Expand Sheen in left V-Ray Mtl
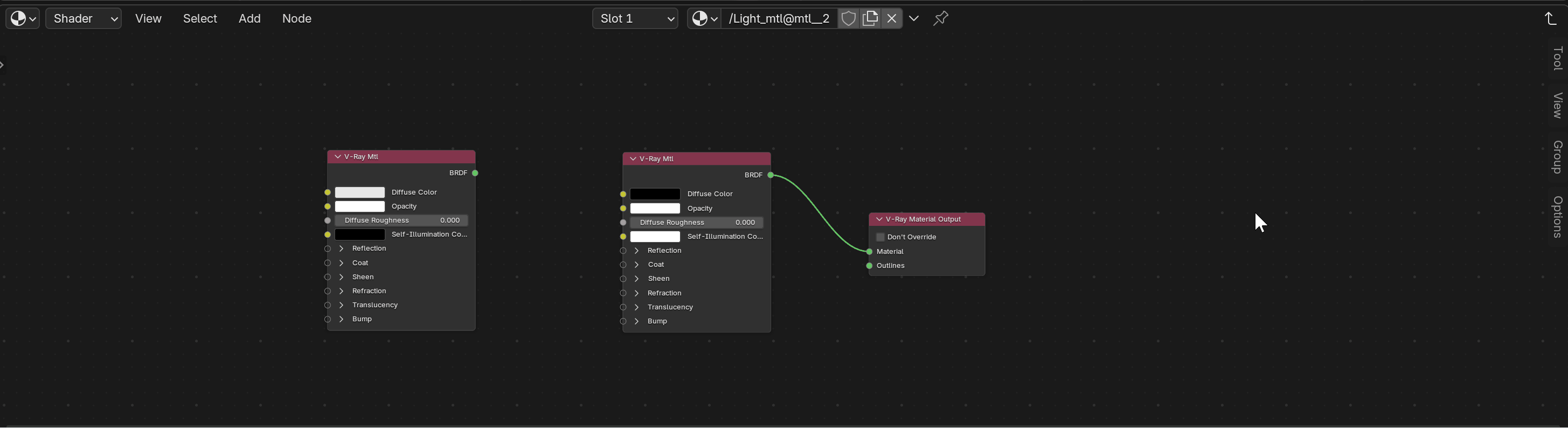The width and height of the screenshot is (1568, 428). pos(342,277)
